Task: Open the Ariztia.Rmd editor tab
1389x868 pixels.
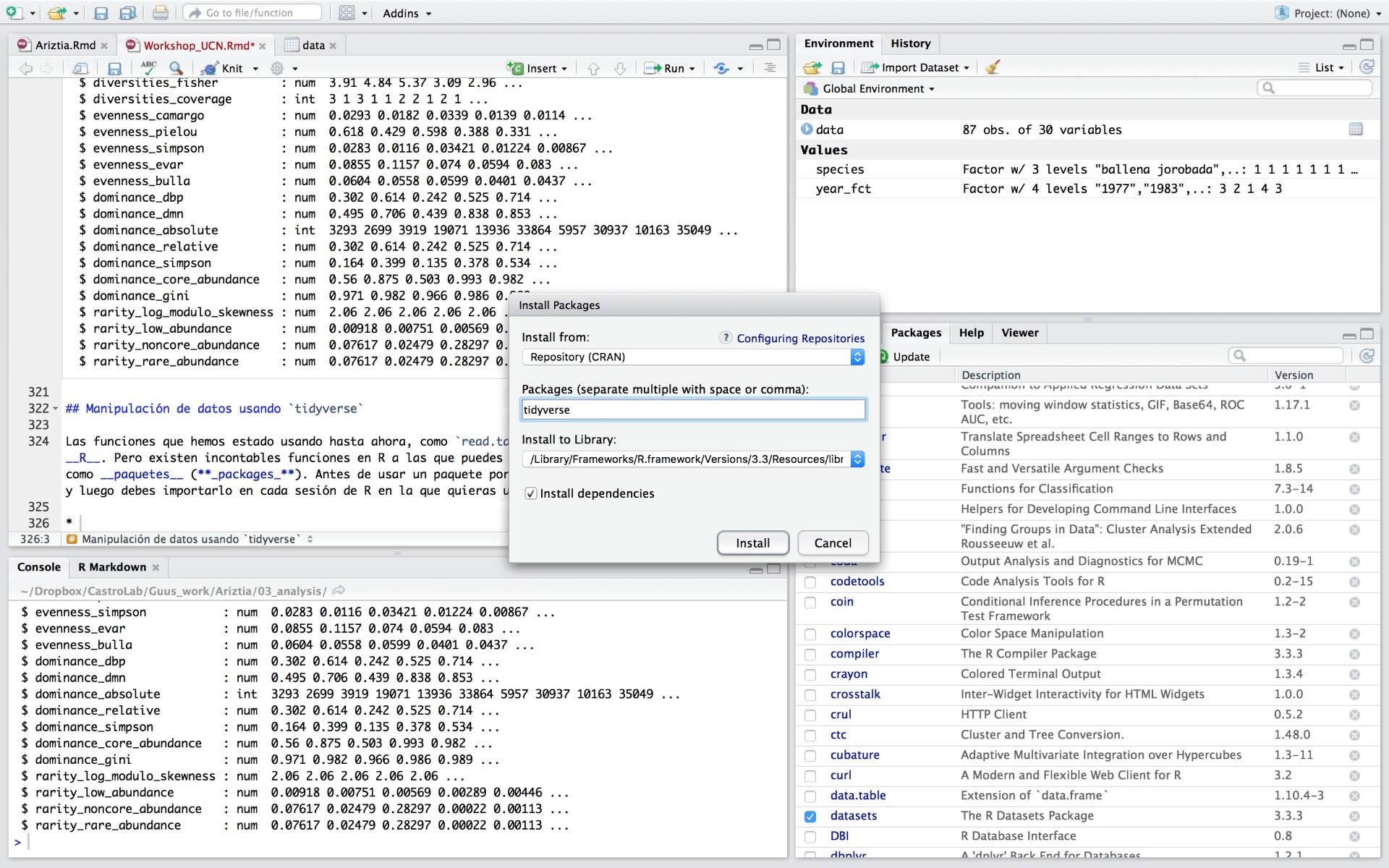Action: (65, 45)
